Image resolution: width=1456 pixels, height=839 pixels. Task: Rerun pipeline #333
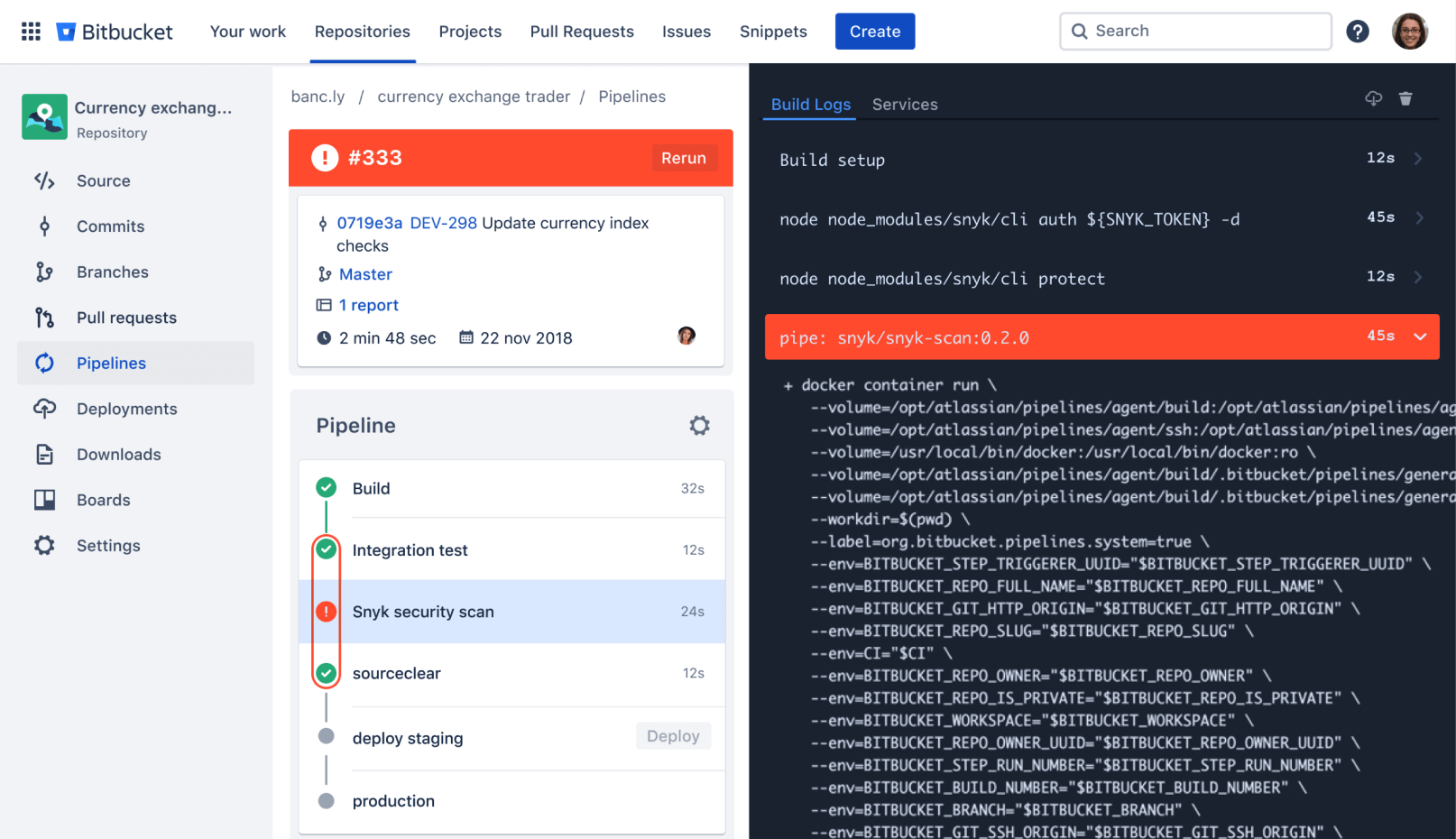tap(684, 157)
